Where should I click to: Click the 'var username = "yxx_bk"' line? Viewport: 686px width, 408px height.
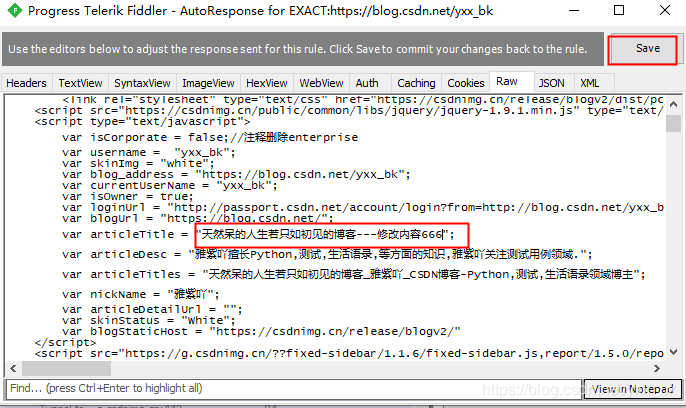pos(149,153)
